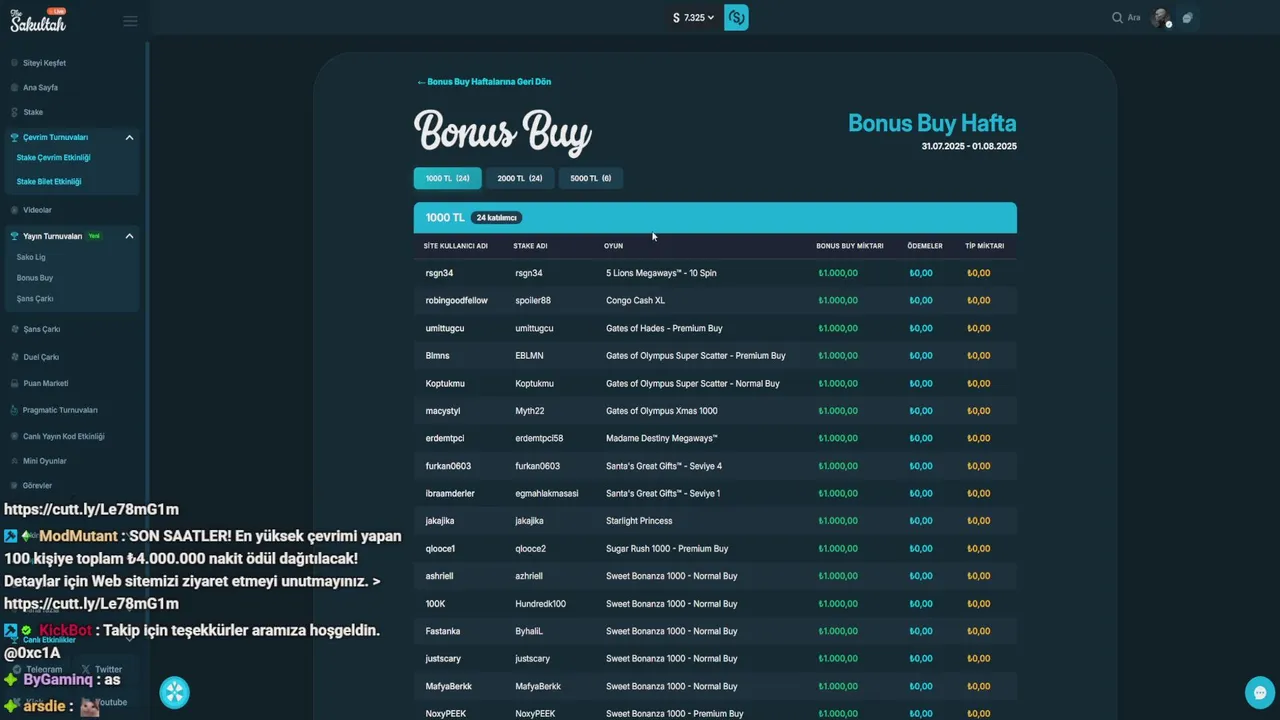Viewport: 1280px width, 720px height.
Task: Click the Site Kullanıcı Adı column header
Action: 456,246
